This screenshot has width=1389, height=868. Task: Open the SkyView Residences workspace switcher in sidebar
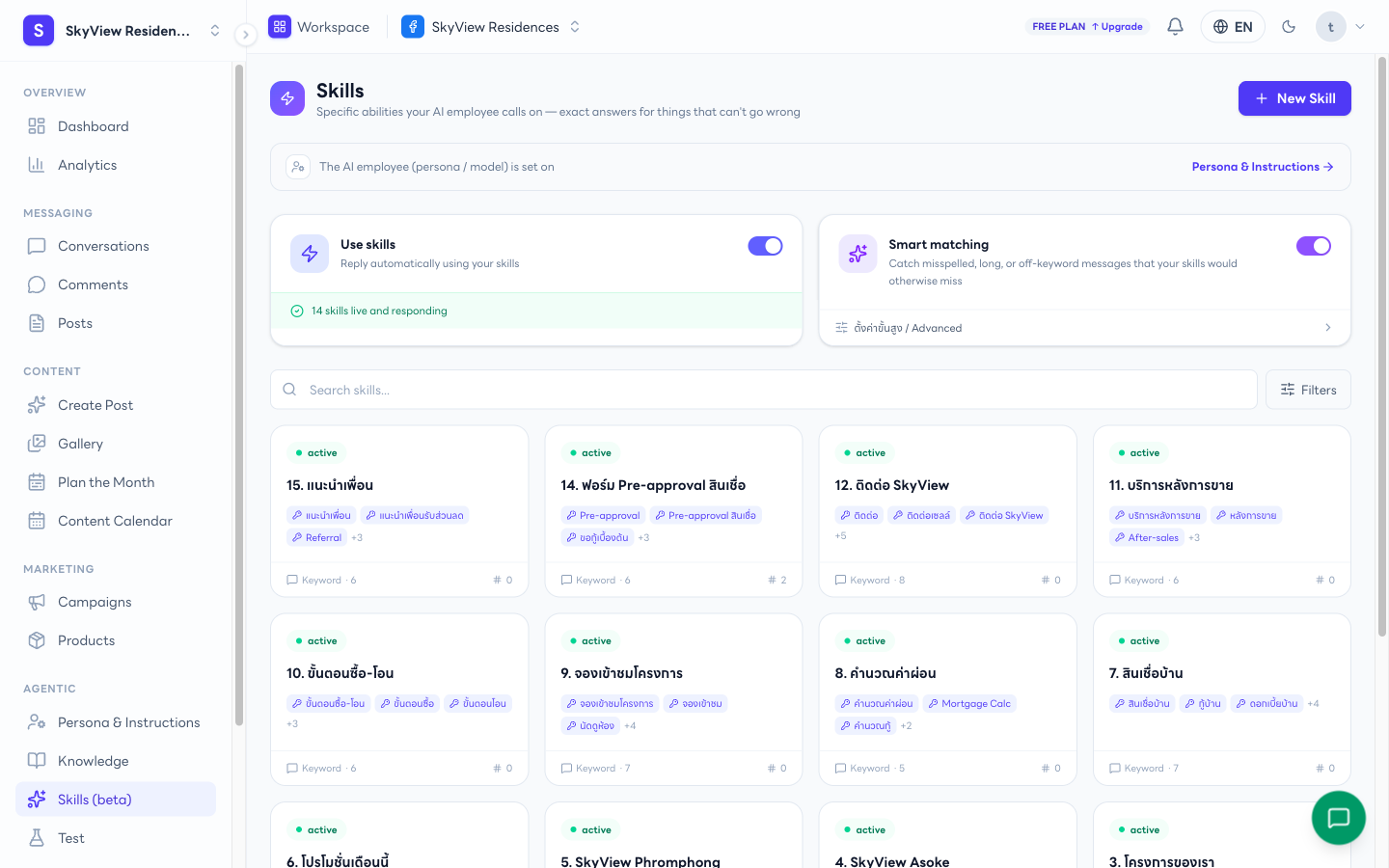coord(122,31)
